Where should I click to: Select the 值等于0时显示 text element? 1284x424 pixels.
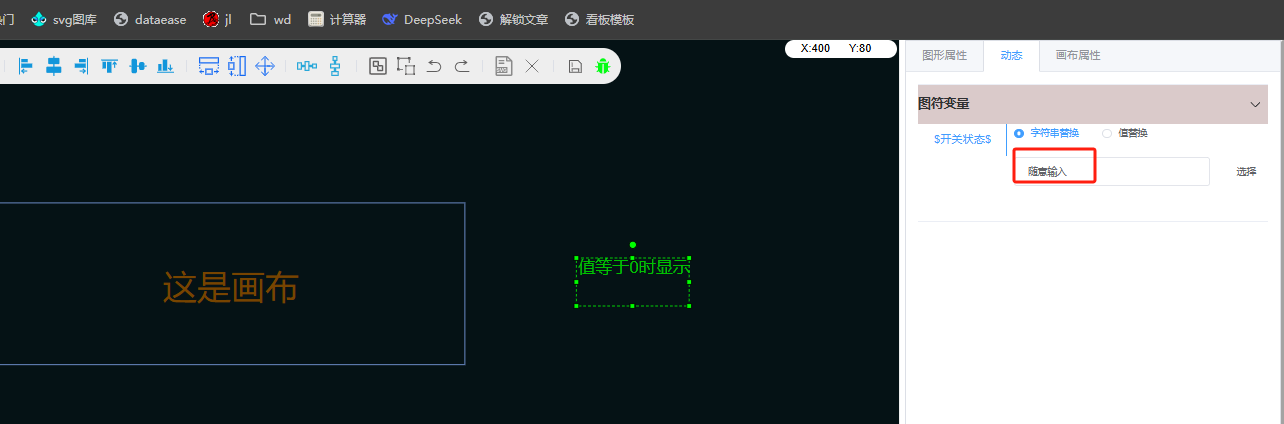[634, 267]
